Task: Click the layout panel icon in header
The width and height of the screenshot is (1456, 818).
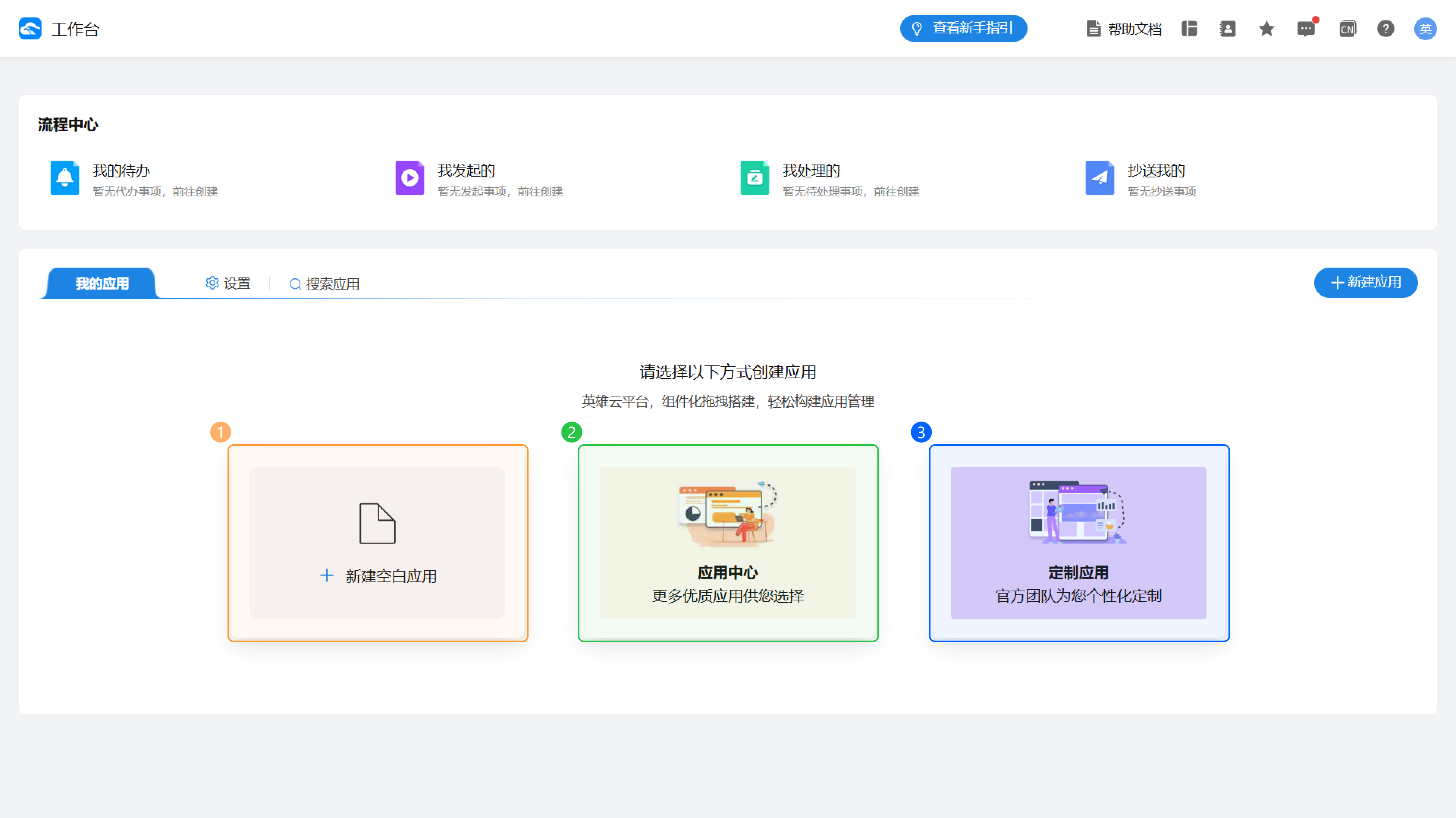Action: (x=1189, y=28)
